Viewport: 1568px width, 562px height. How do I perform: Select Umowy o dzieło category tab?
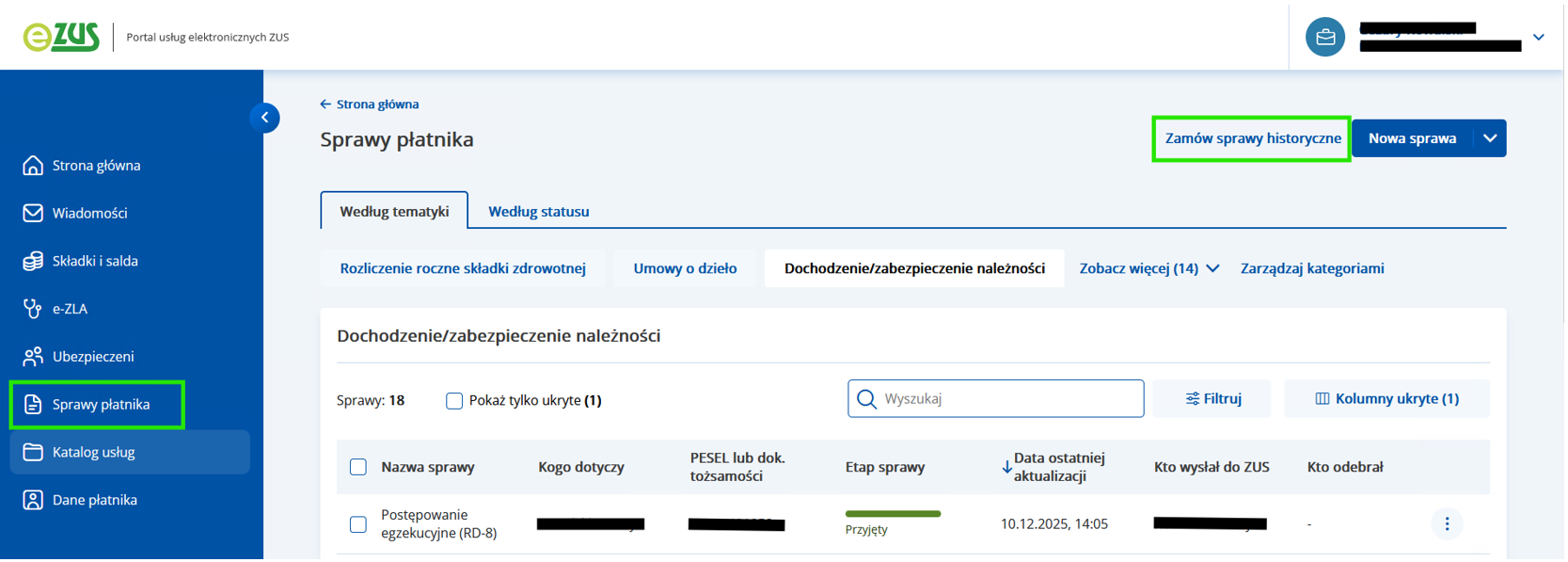pyautogui.click(x=685, y=269)
